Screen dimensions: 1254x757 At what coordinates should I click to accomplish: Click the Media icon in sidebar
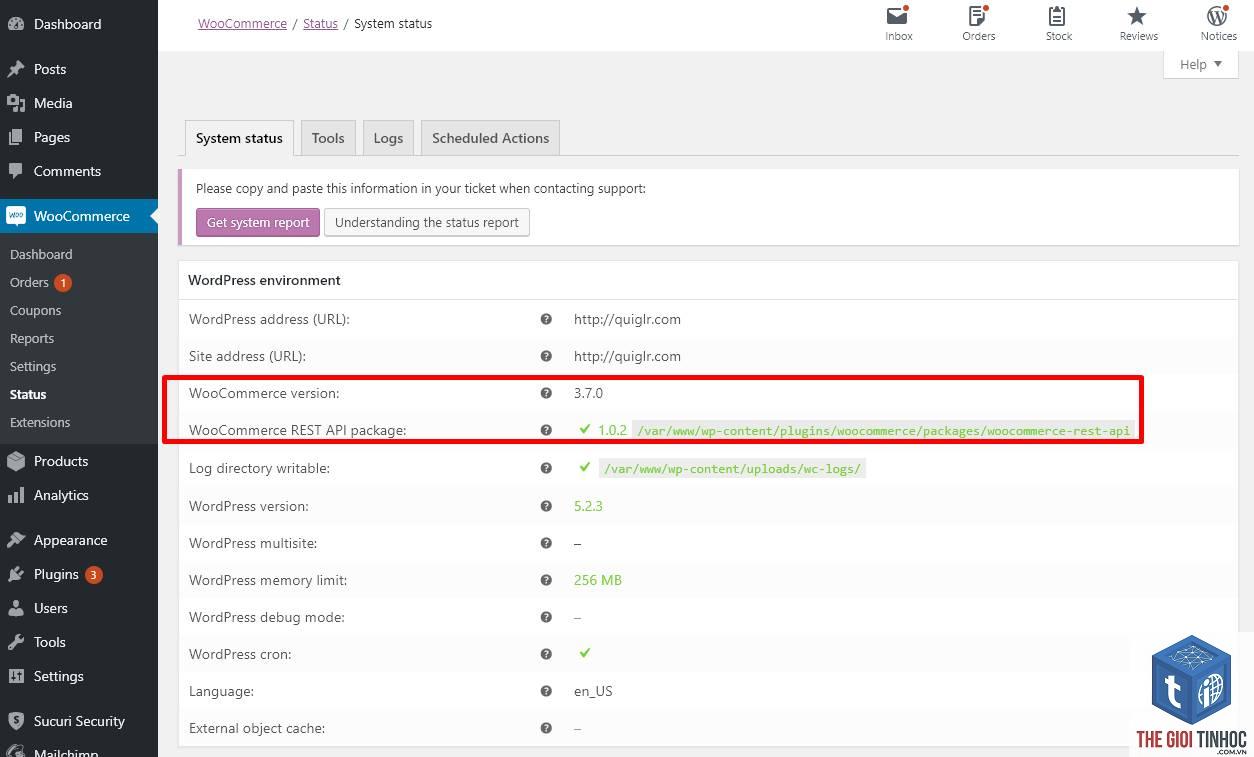pos(15,103)
